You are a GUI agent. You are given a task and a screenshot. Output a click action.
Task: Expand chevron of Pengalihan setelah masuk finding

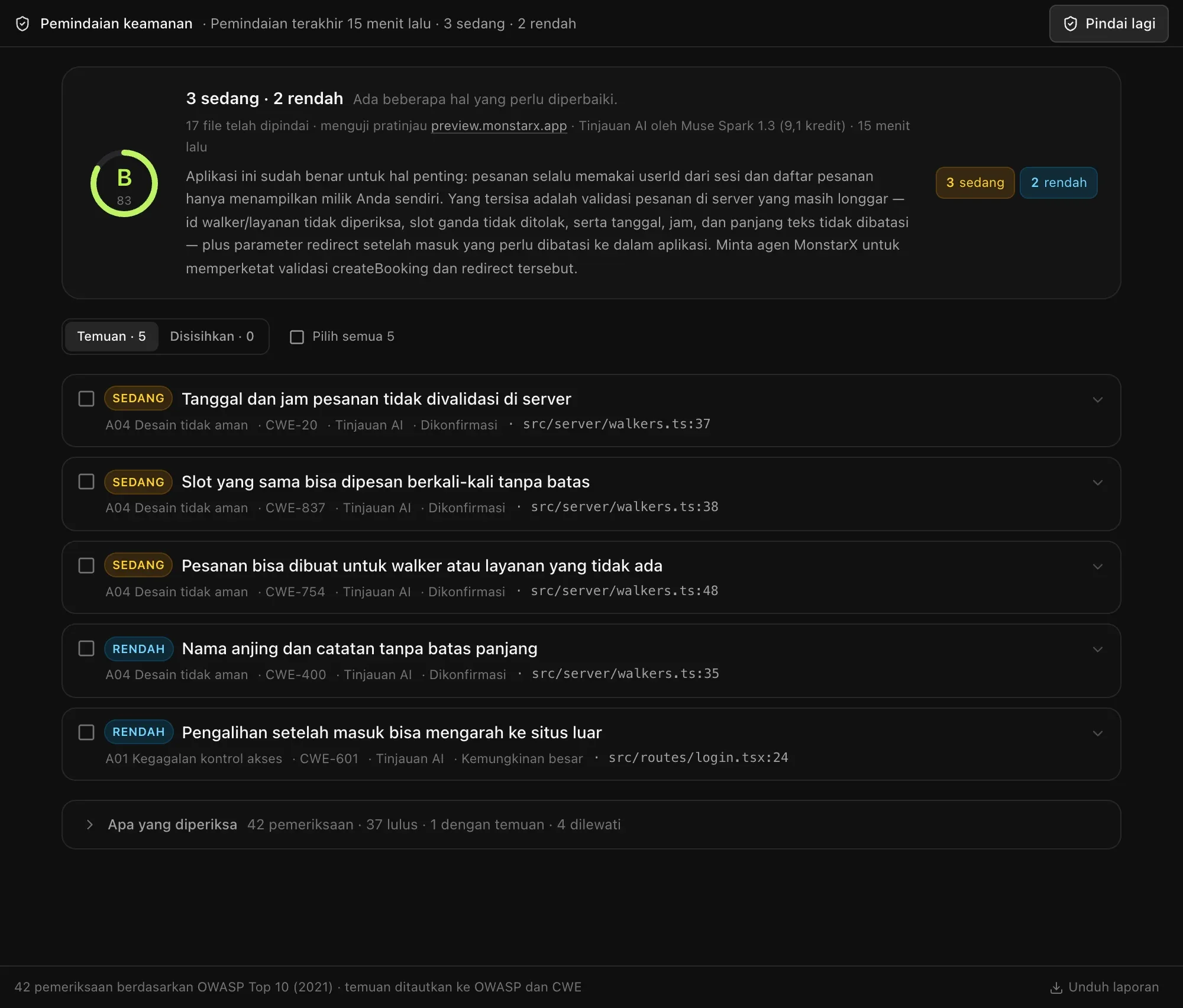tap(1098, 734)
